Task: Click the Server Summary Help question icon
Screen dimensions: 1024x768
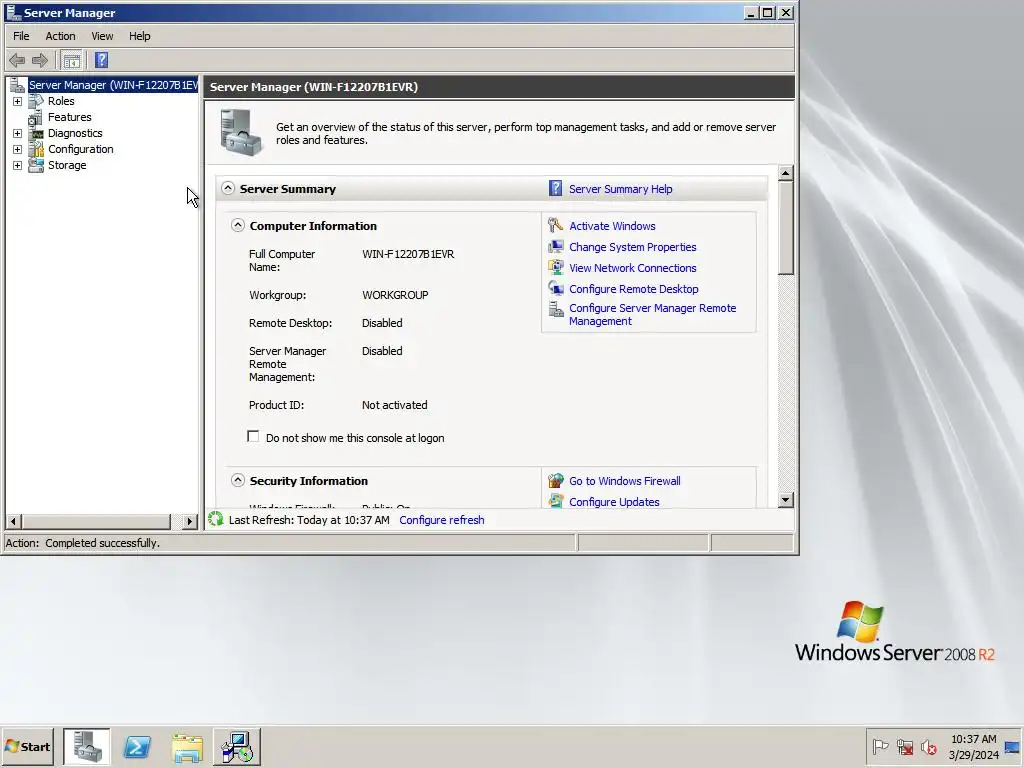Action: (x=555, y=189)
